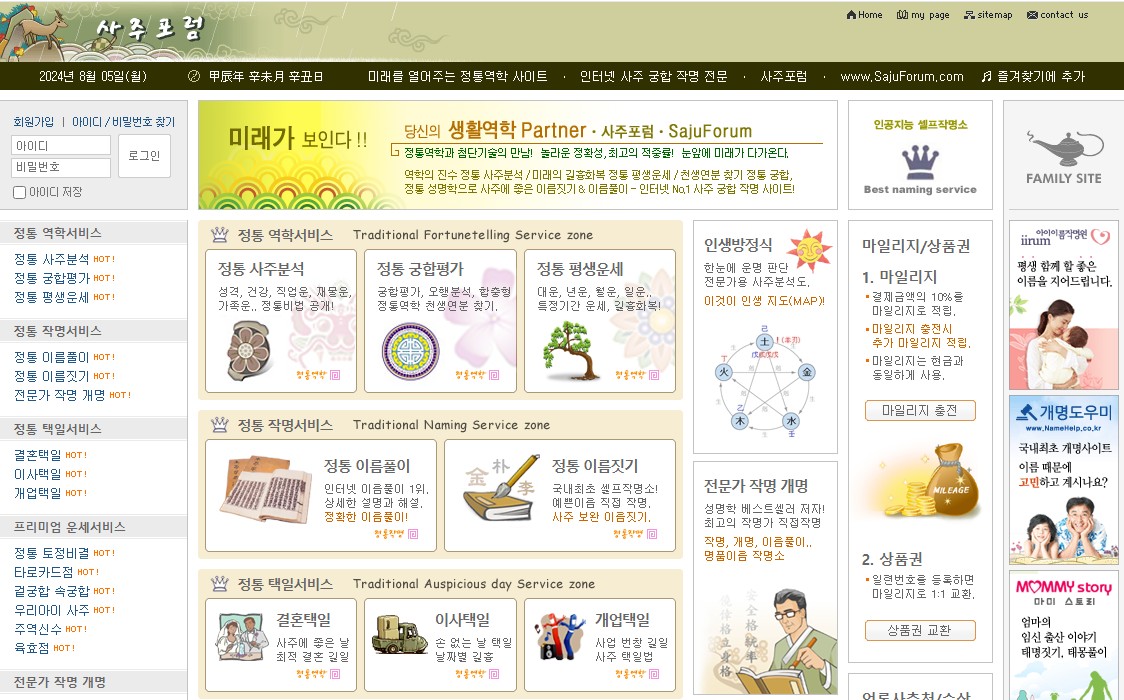Open 정통 평생운세 in left sidebar

tap(52, 297)
